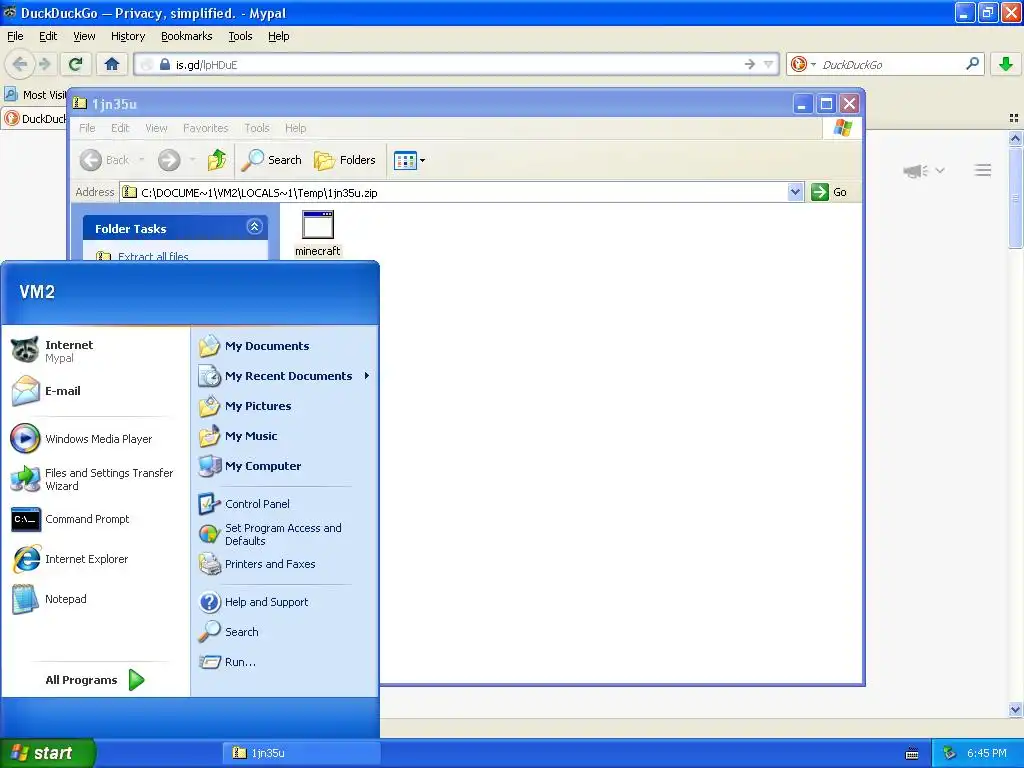Click Mypal reload page button
The image size is (1024, 768).
coord(75,64)
